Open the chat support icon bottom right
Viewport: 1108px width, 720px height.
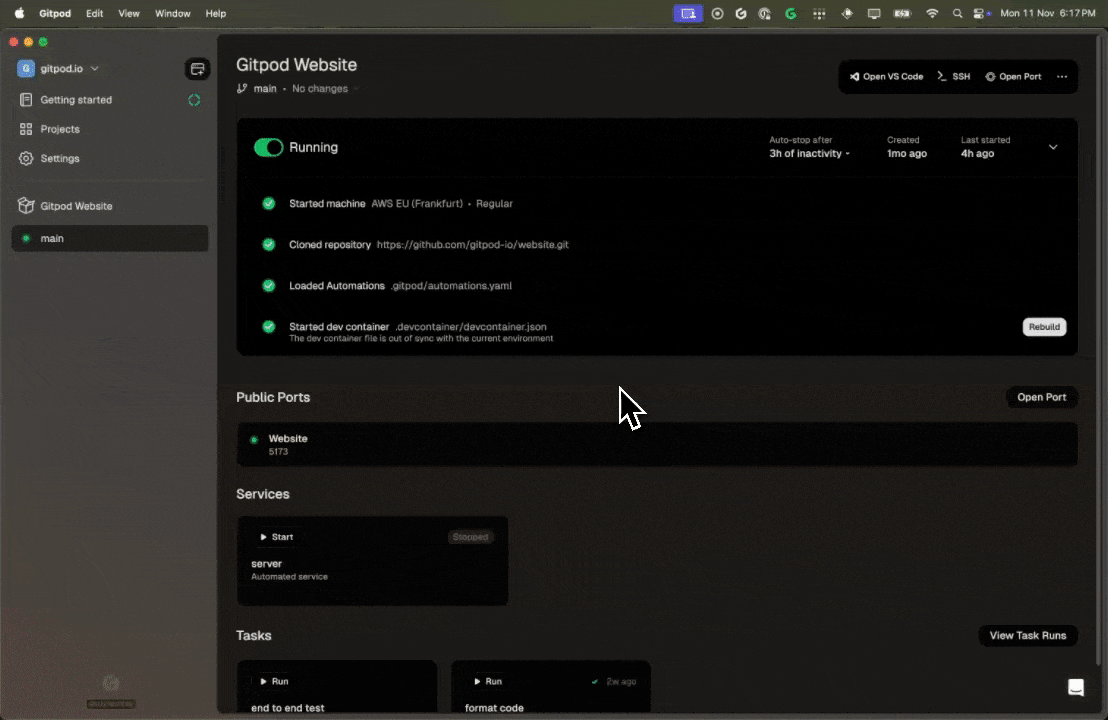[x=1075, y=687]
